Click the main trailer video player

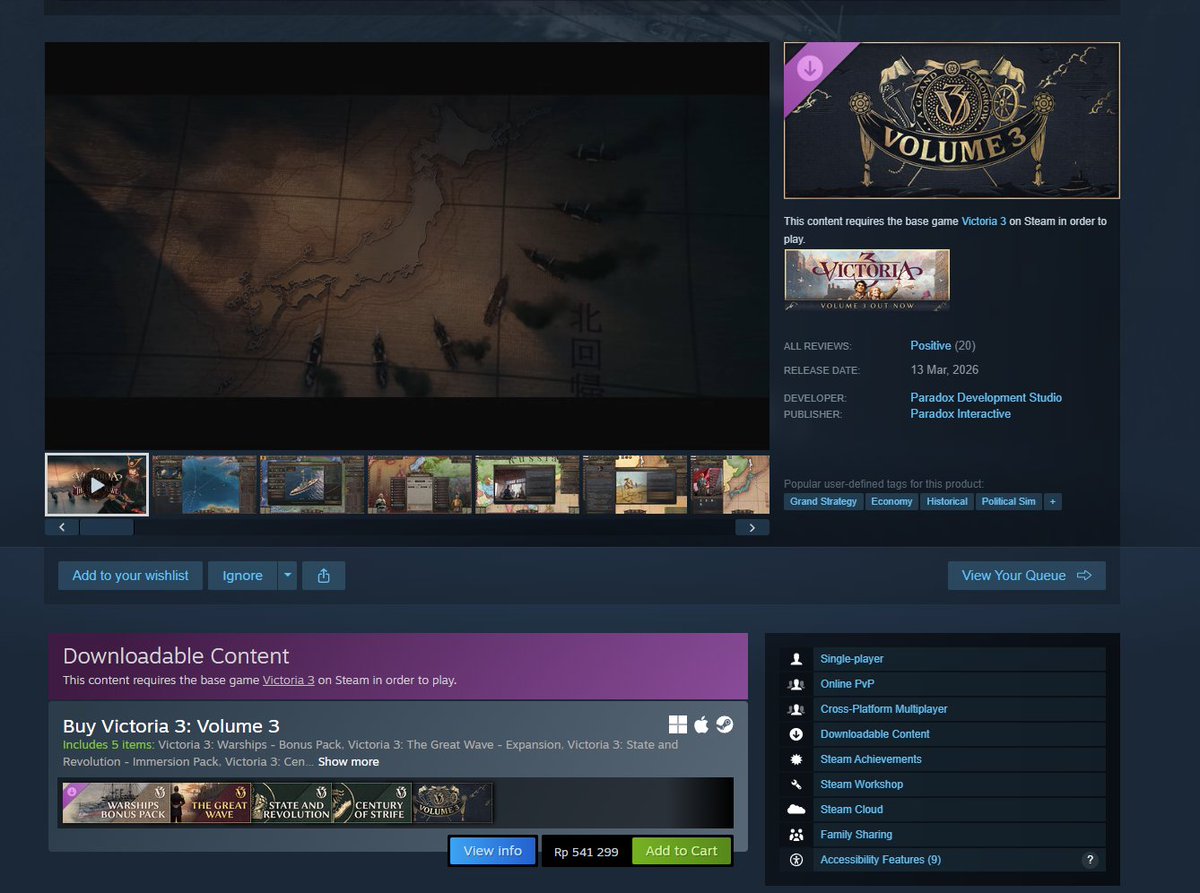[x=407, y=246]
